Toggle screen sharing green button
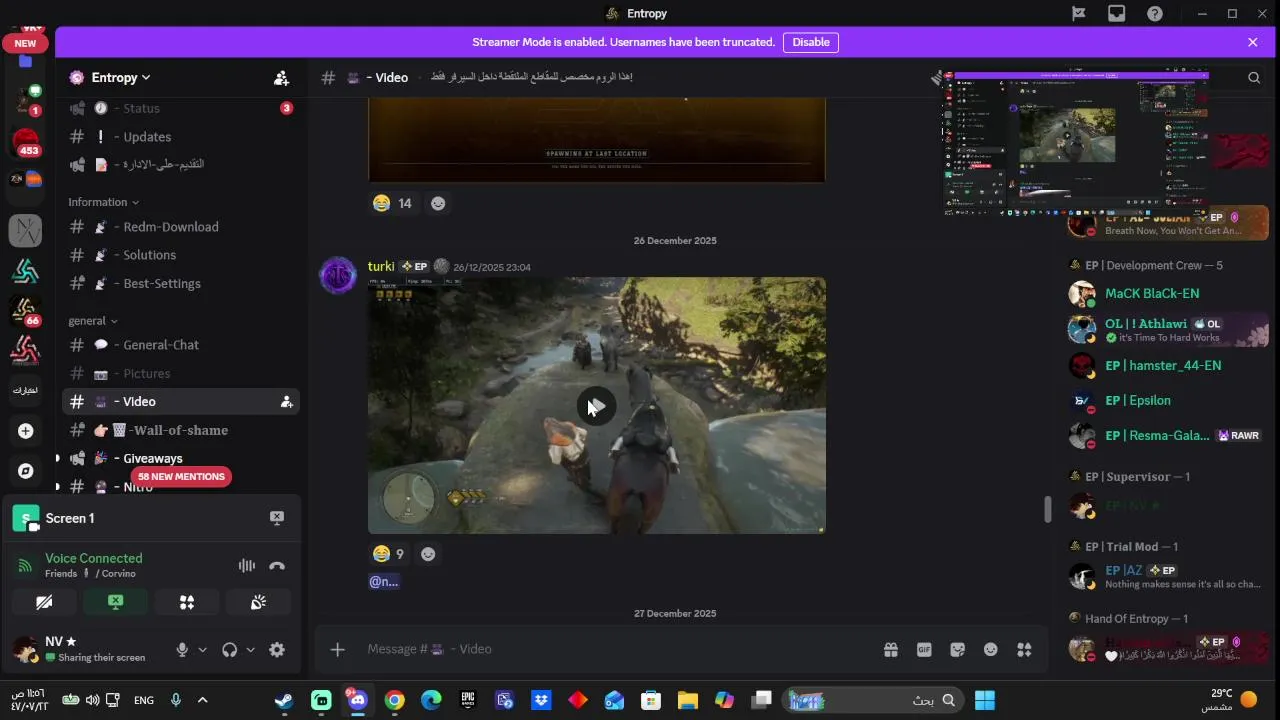The width and height of the screenshot is (1280, 720). pyautogui.click(x=115, y=602)
